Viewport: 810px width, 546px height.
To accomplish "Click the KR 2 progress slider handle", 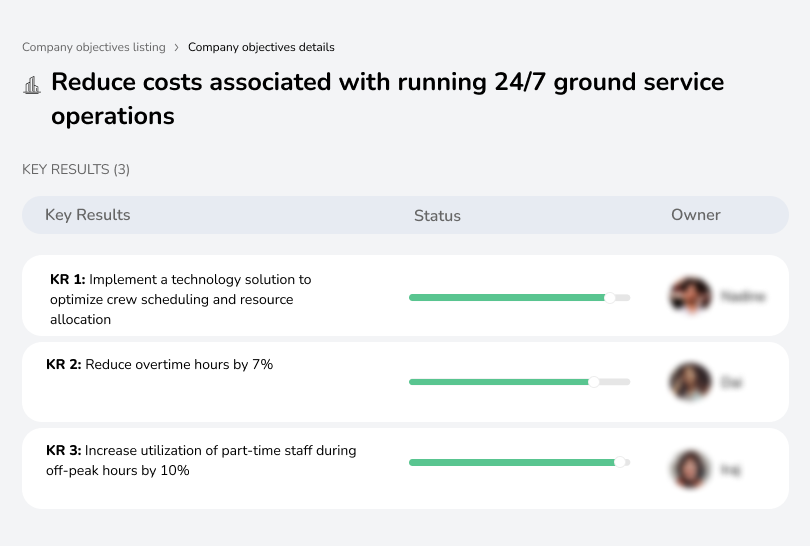I will tap(594, 381).
